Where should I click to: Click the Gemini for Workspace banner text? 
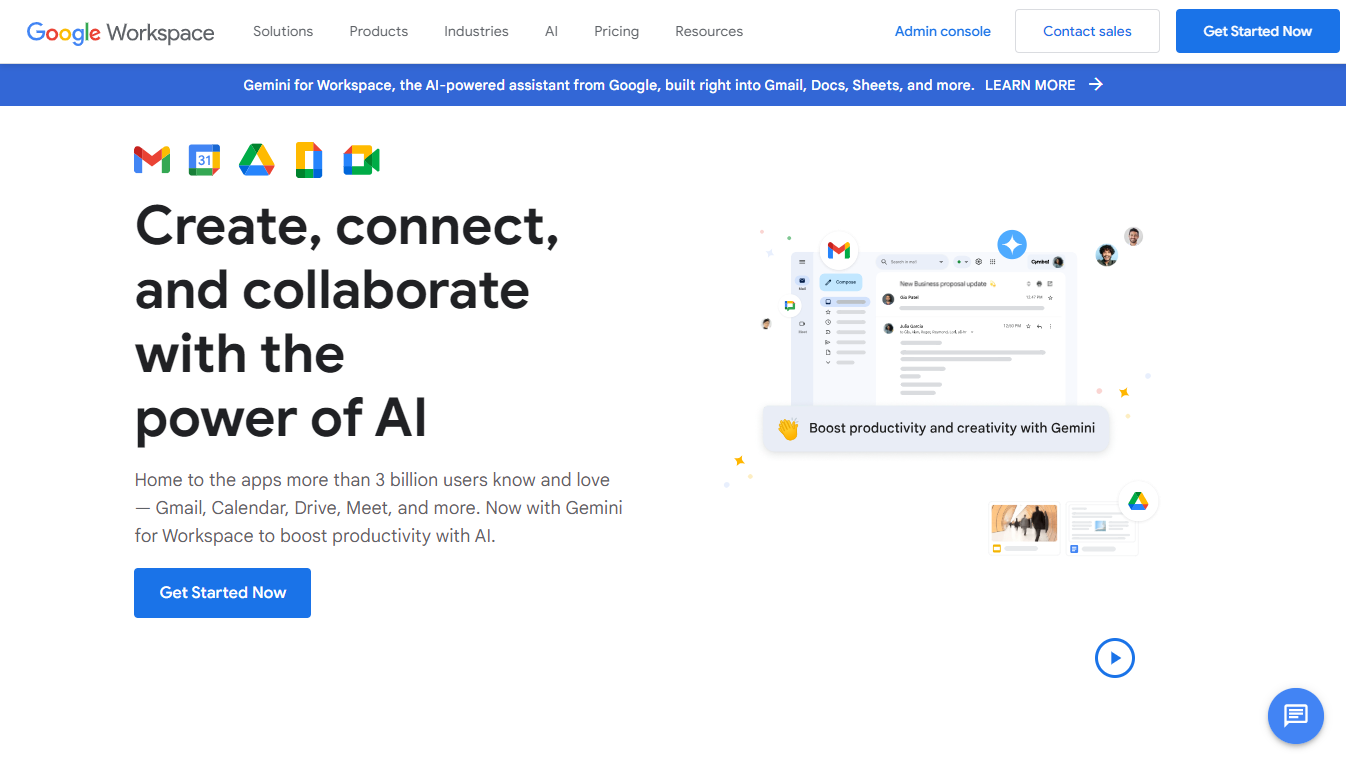pos(608,85)
